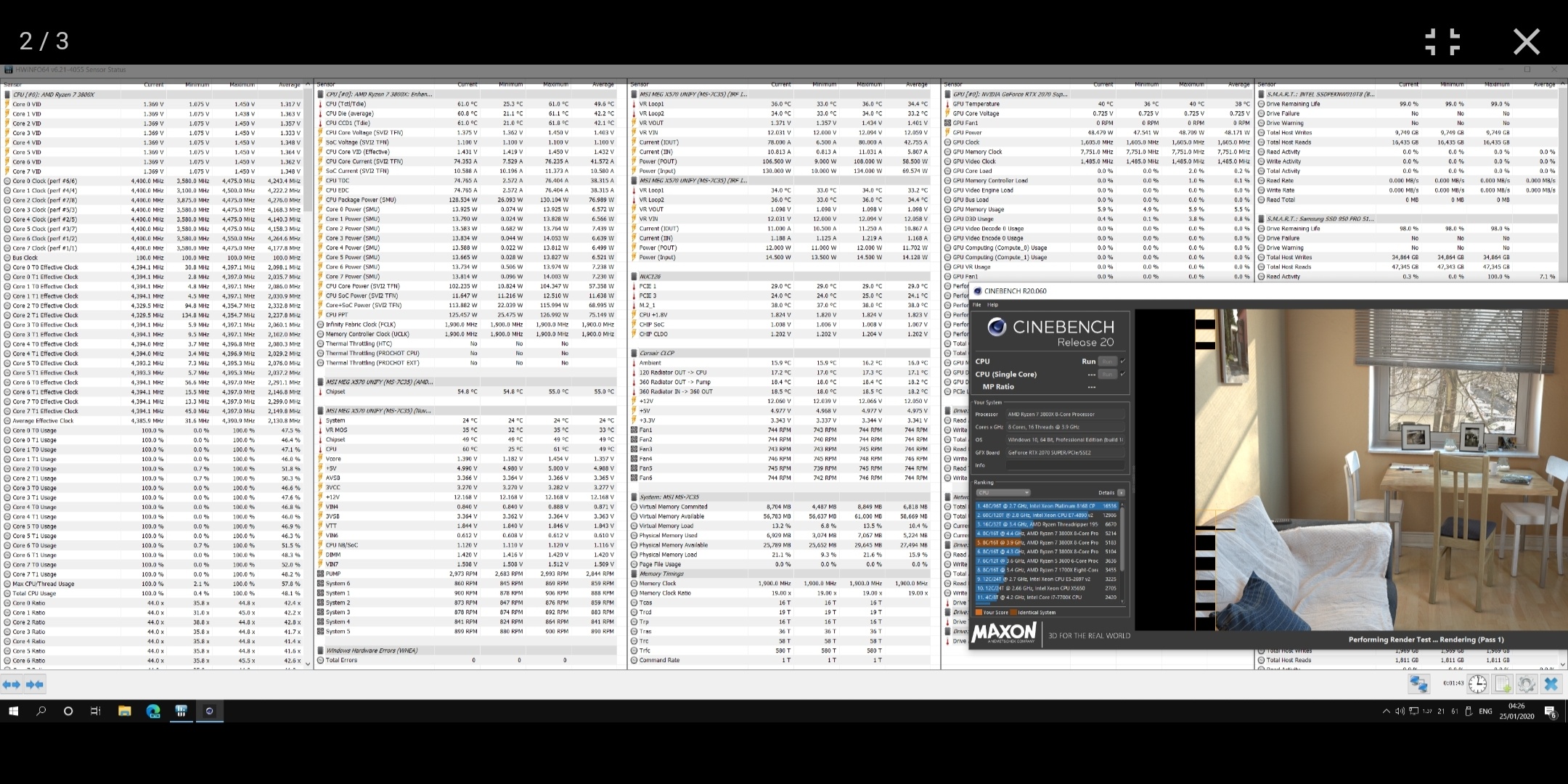Open the Windows Start menu

(x=13, y=711)
